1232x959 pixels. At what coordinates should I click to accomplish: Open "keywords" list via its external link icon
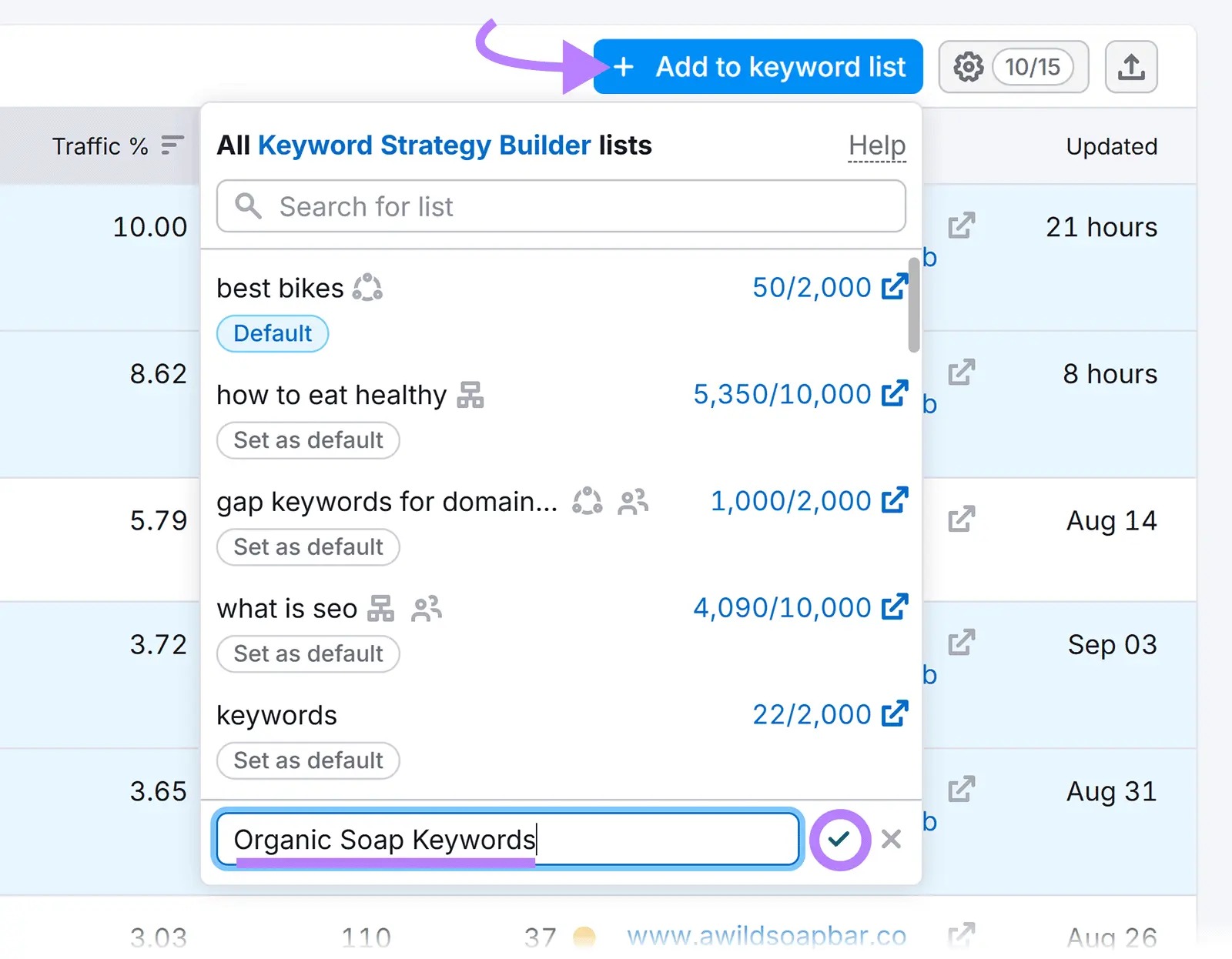coord(894,713)
